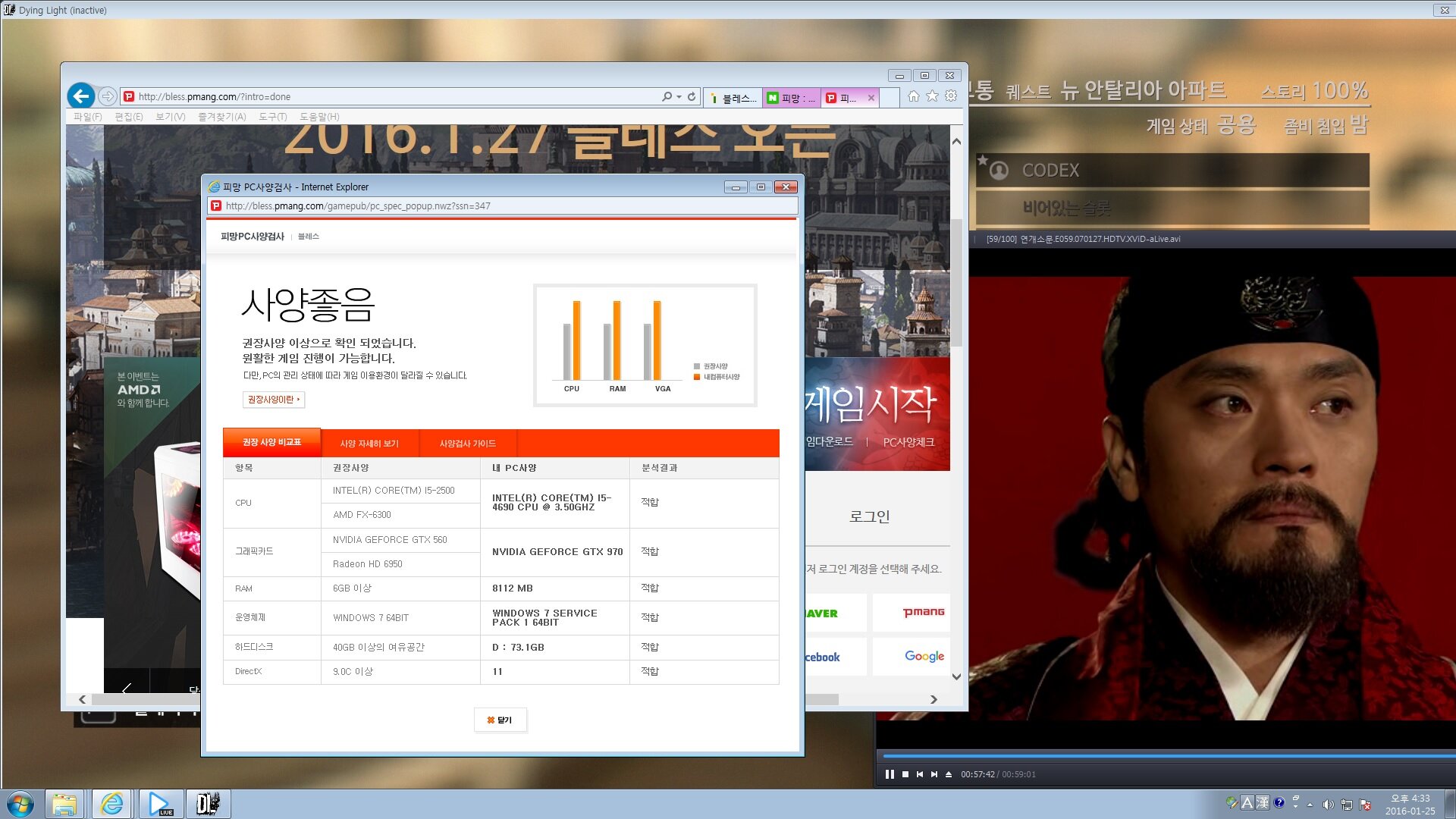
Task: Click the 8112 MB RAM value
Action: pyautogui.click(x=513, y=588)
